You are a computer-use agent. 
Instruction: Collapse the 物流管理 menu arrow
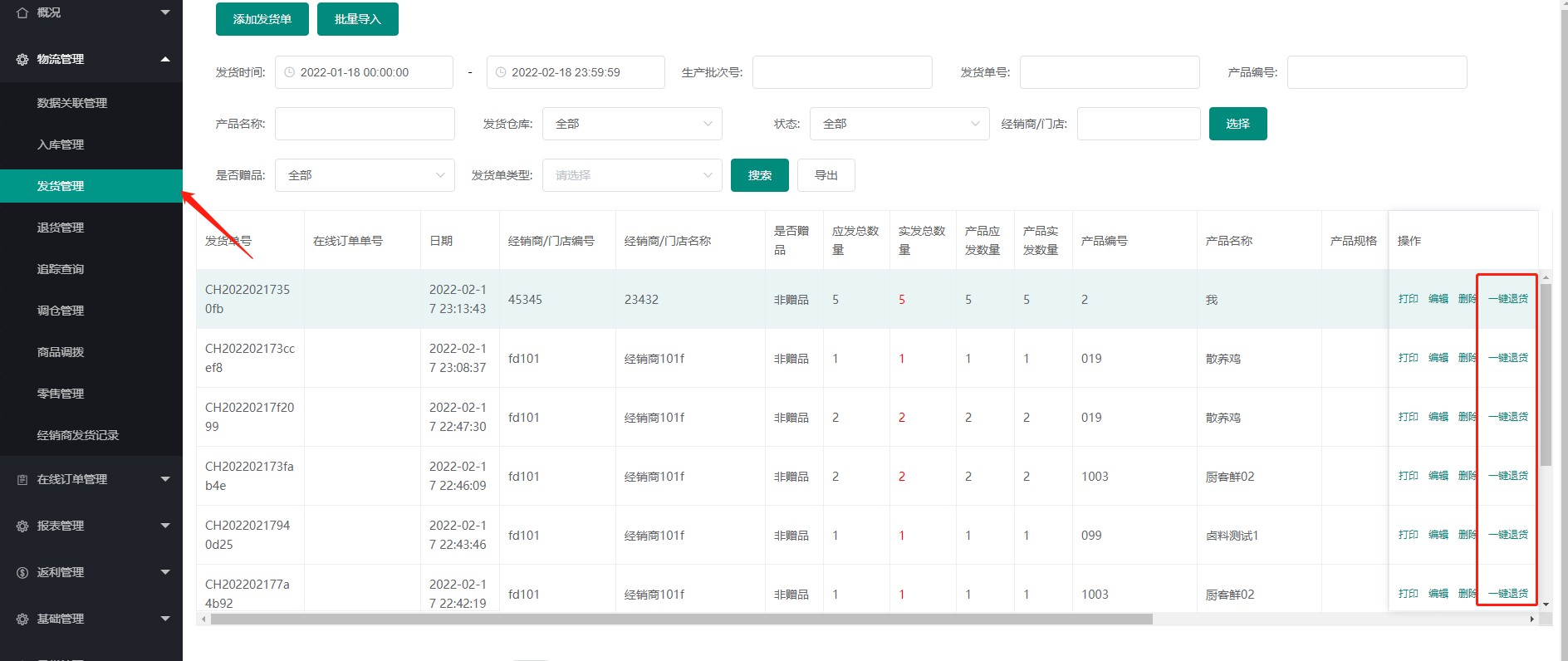(165, 59)
